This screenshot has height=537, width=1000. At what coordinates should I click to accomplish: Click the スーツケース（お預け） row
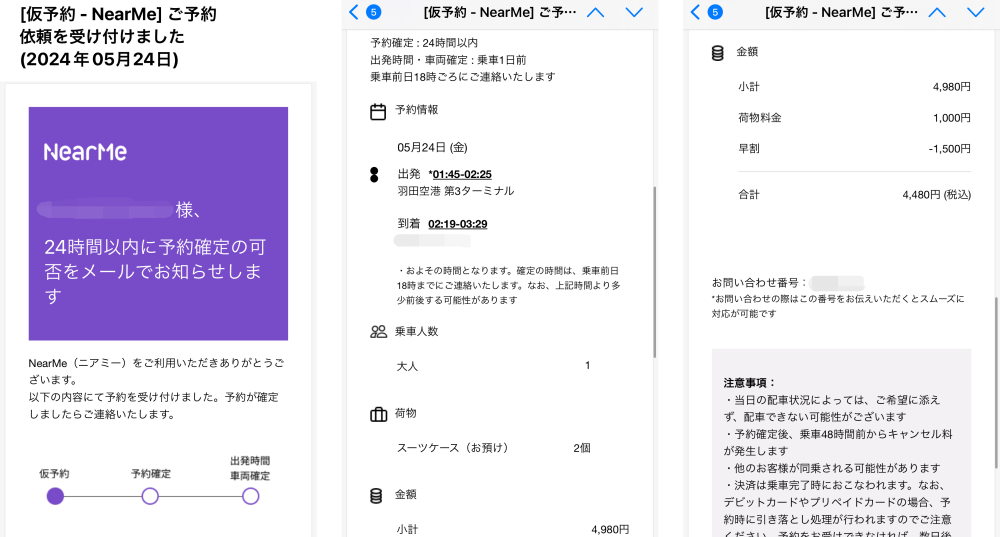pyautogui.click(x=453, y=448)
